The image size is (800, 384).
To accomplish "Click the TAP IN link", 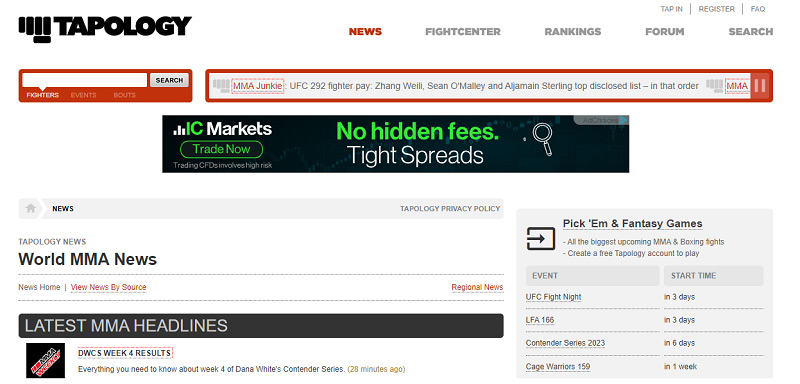I will click(671, 9).
